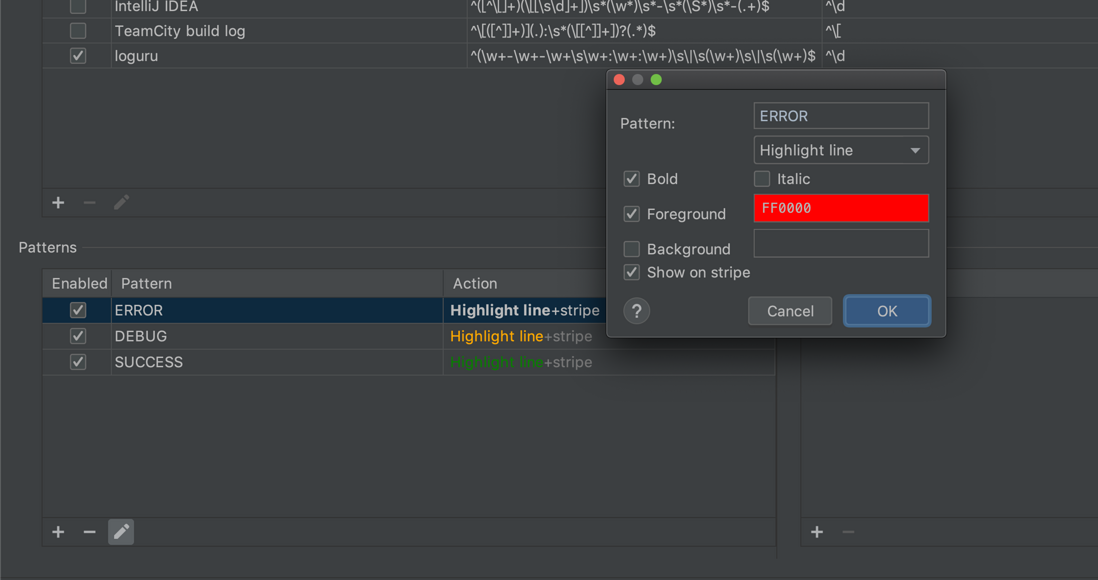Add a new pattern in Patterns toolbar
Image resolution: width=1098 pixels, height=580 pixels.
(x=58, y=532)
